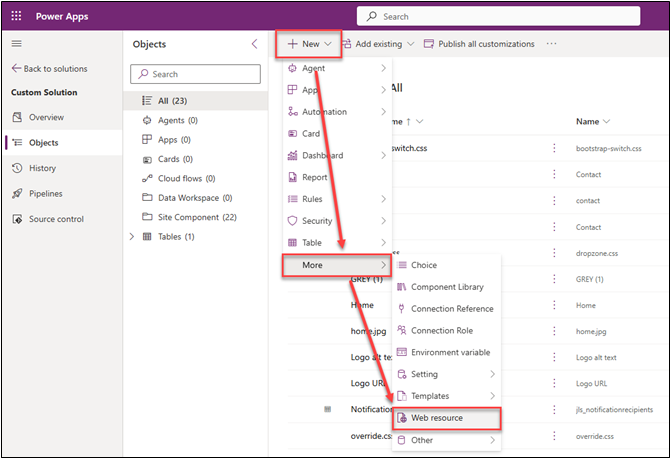Screen dimensions: 670x458
Task: Go to Pipelines in sidebar
Action: (47, 193)
